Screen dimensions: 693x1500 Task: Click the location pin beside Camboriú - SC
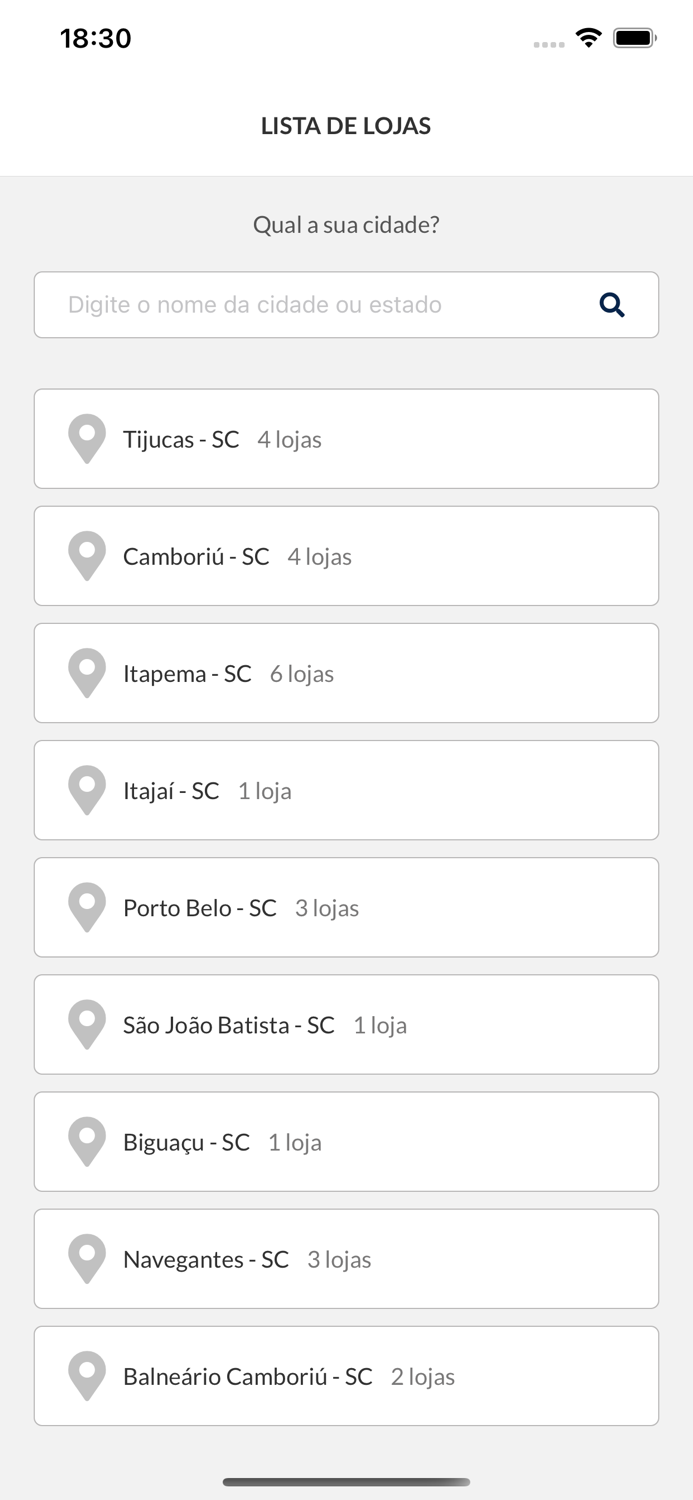pyautogui.click(x=87, y=555)
